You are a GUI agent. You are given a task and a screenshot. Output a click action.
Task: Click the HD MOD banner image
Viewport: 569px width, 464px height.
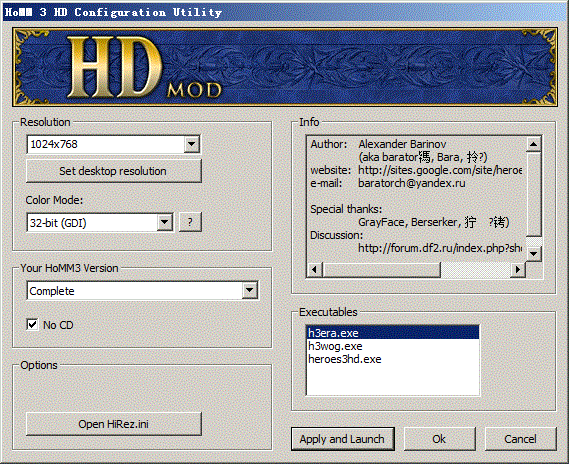(285, 67)
